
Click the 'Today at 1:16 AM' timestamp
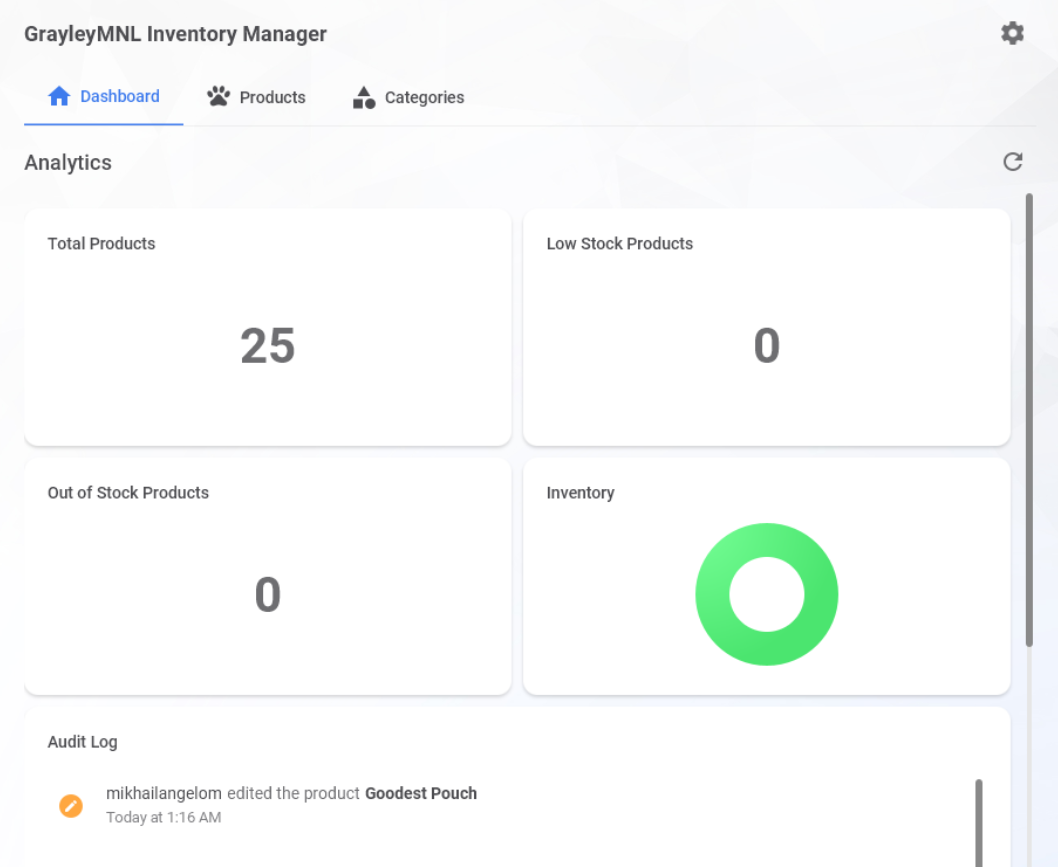163,817
